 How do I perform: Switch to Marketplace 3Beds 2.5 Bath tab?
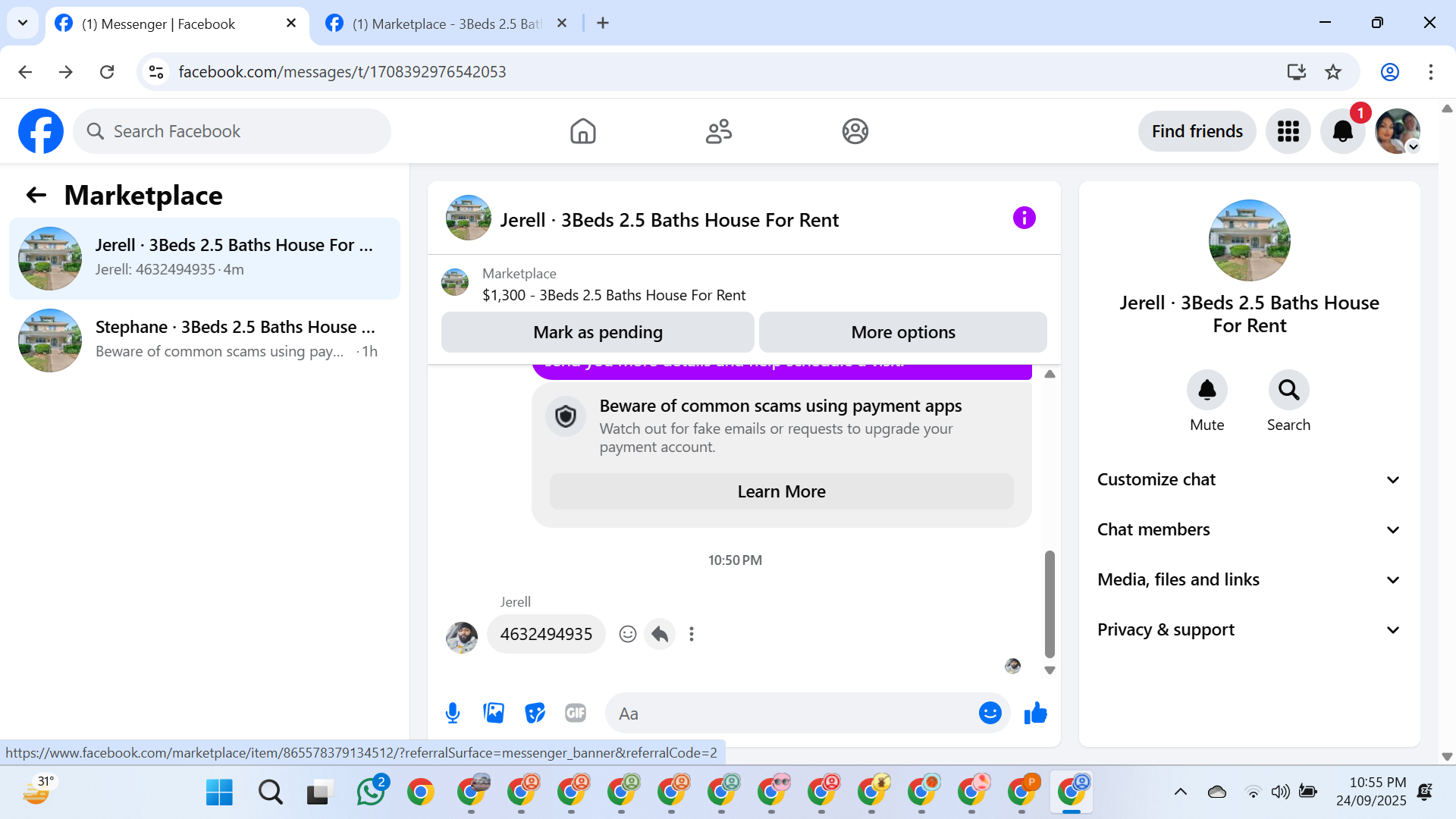pyautogui.click(x=447, y=24)
